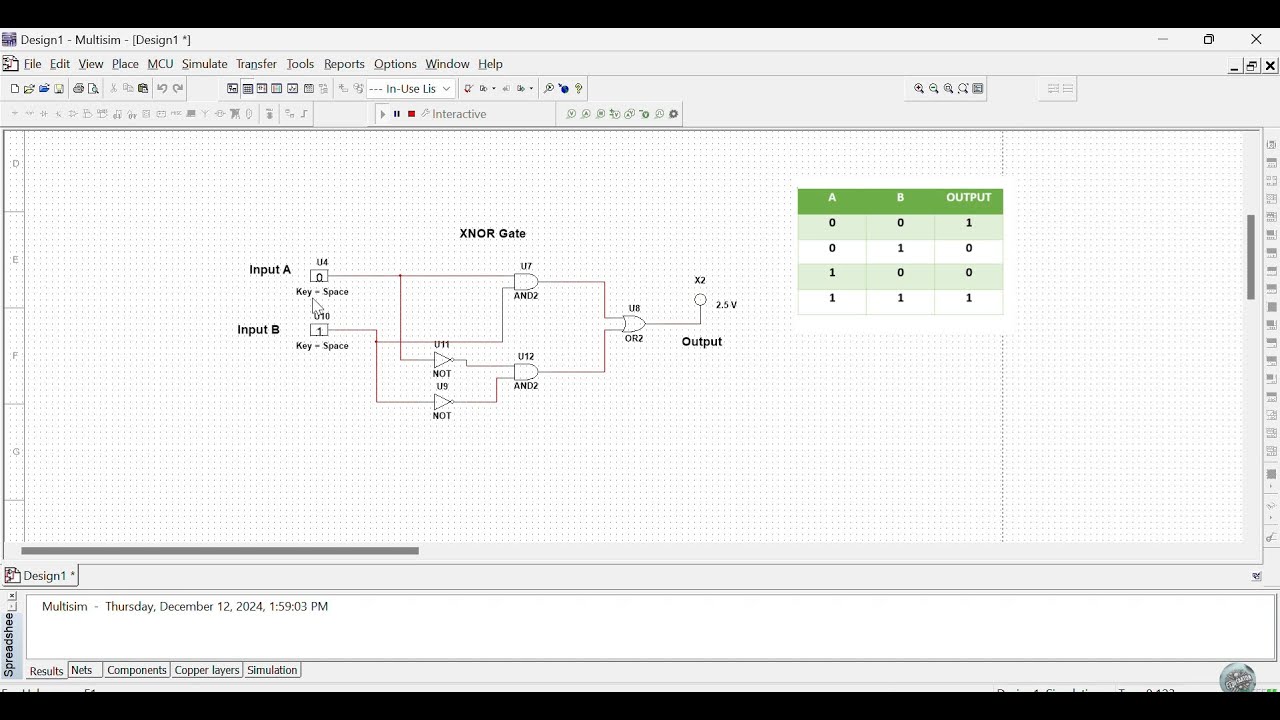Select the U11 NOT gate
This screenshot has height=720, width=1280.
pyautogui.click(x=444, y=360)
